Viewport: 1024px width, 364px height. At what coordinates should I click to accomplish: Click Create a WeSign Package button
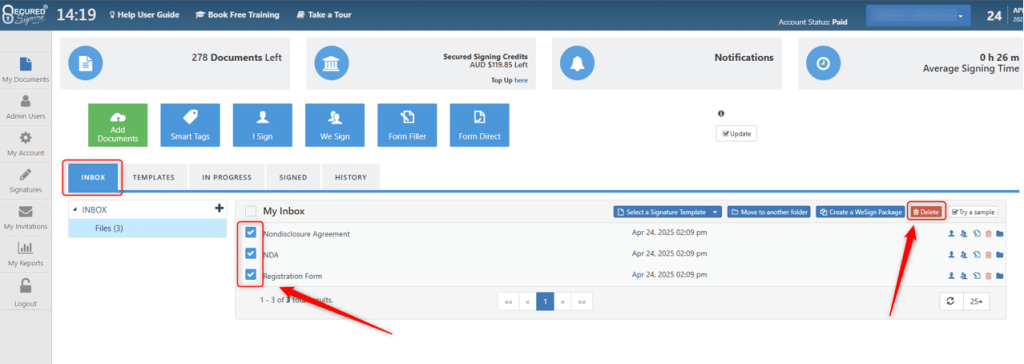(860, 212)
